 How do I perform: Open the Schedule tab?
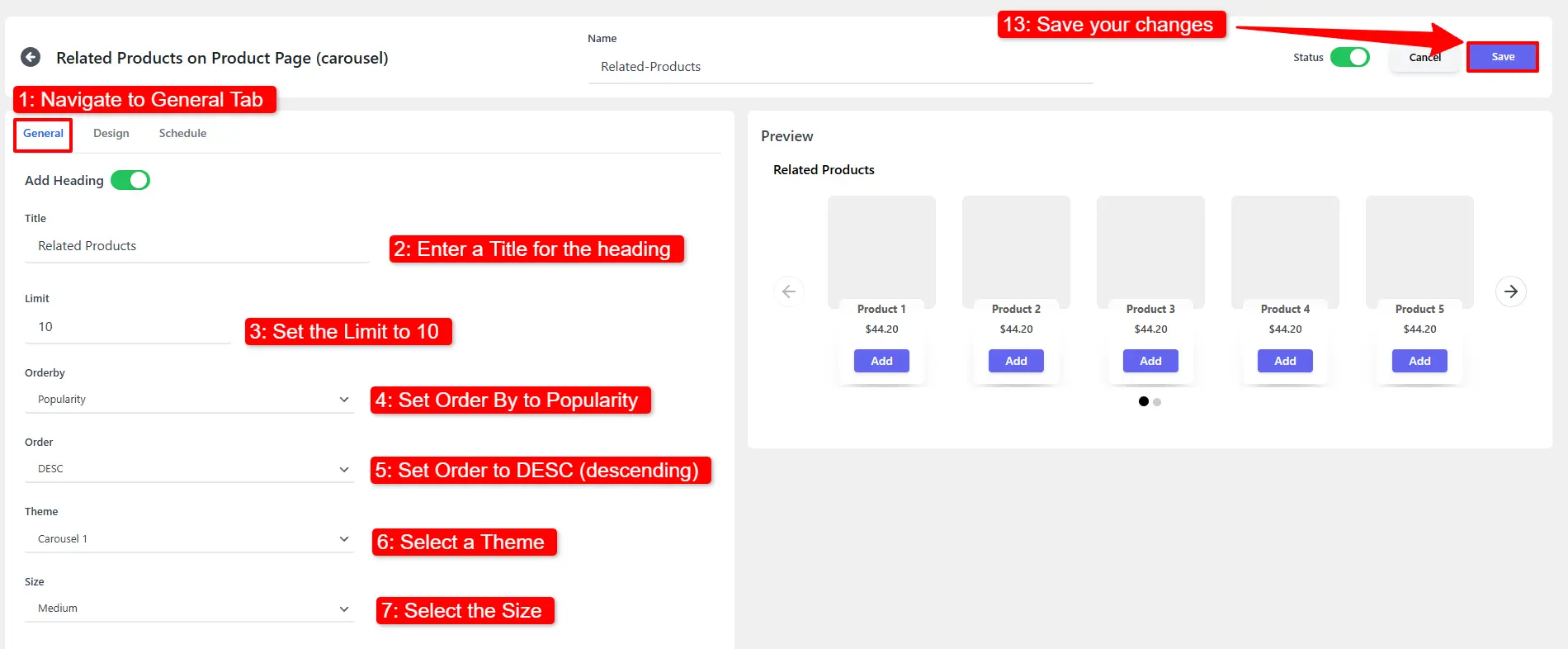[x=182, y=134]
